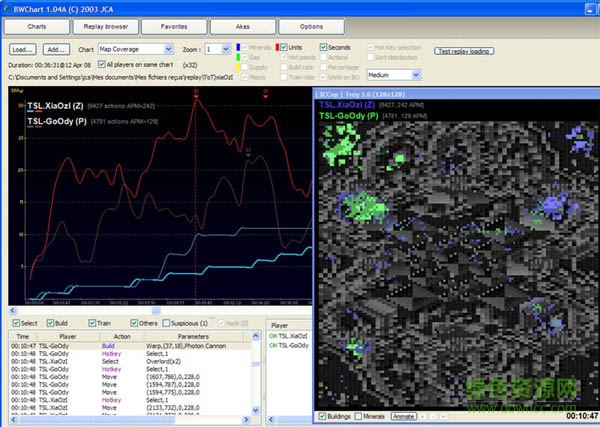Switch to the Replay browser tab
This screenshot has height=427, width=600.
105,26
